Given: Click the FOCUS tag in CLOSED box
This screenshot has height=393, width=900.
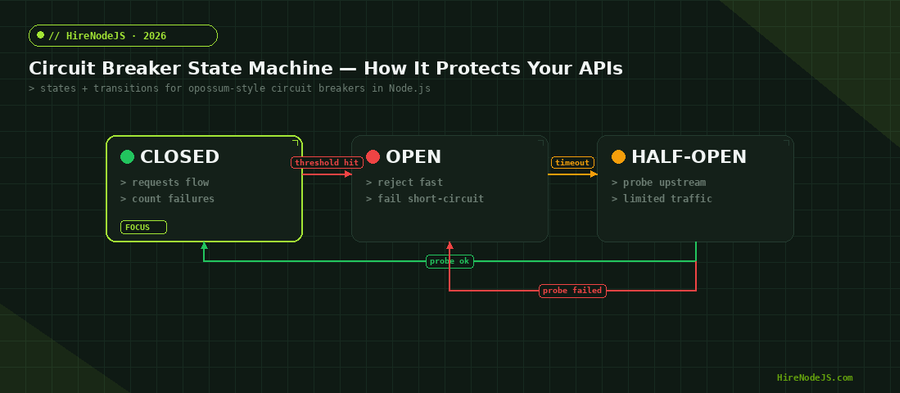Looking at the screenshot, I should point(143,227).
